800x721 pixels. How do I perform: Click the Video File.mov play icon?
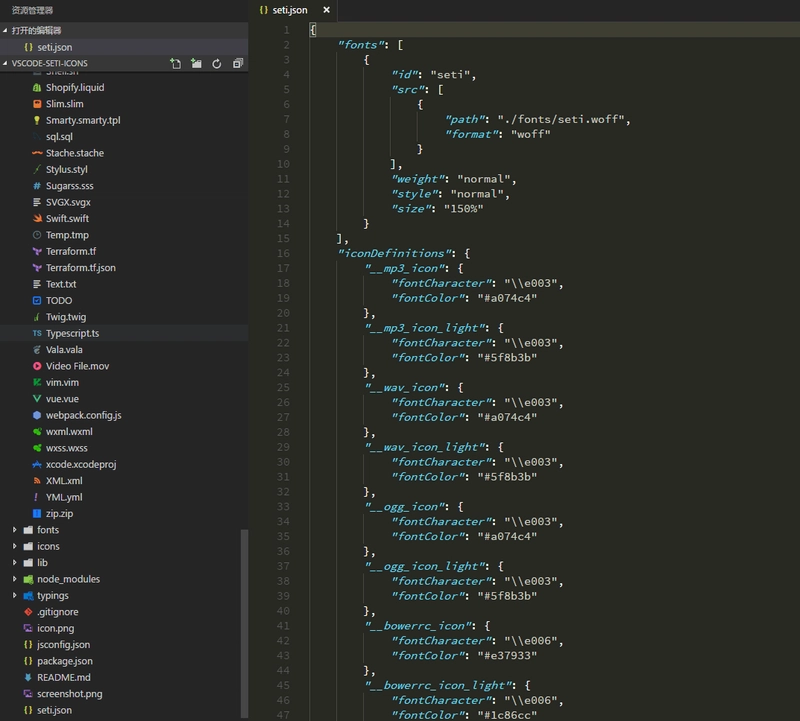tap(37, 366)
